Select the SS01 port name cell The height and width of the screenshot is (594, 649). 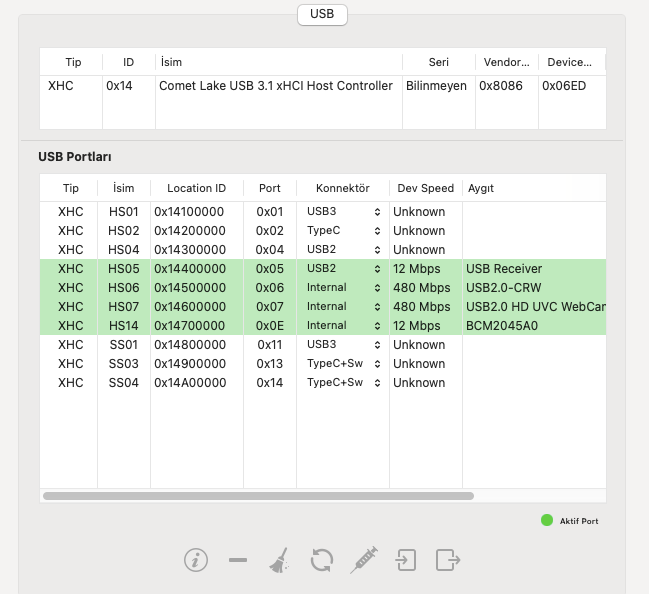pyautogui.click(x=123, y=345)
